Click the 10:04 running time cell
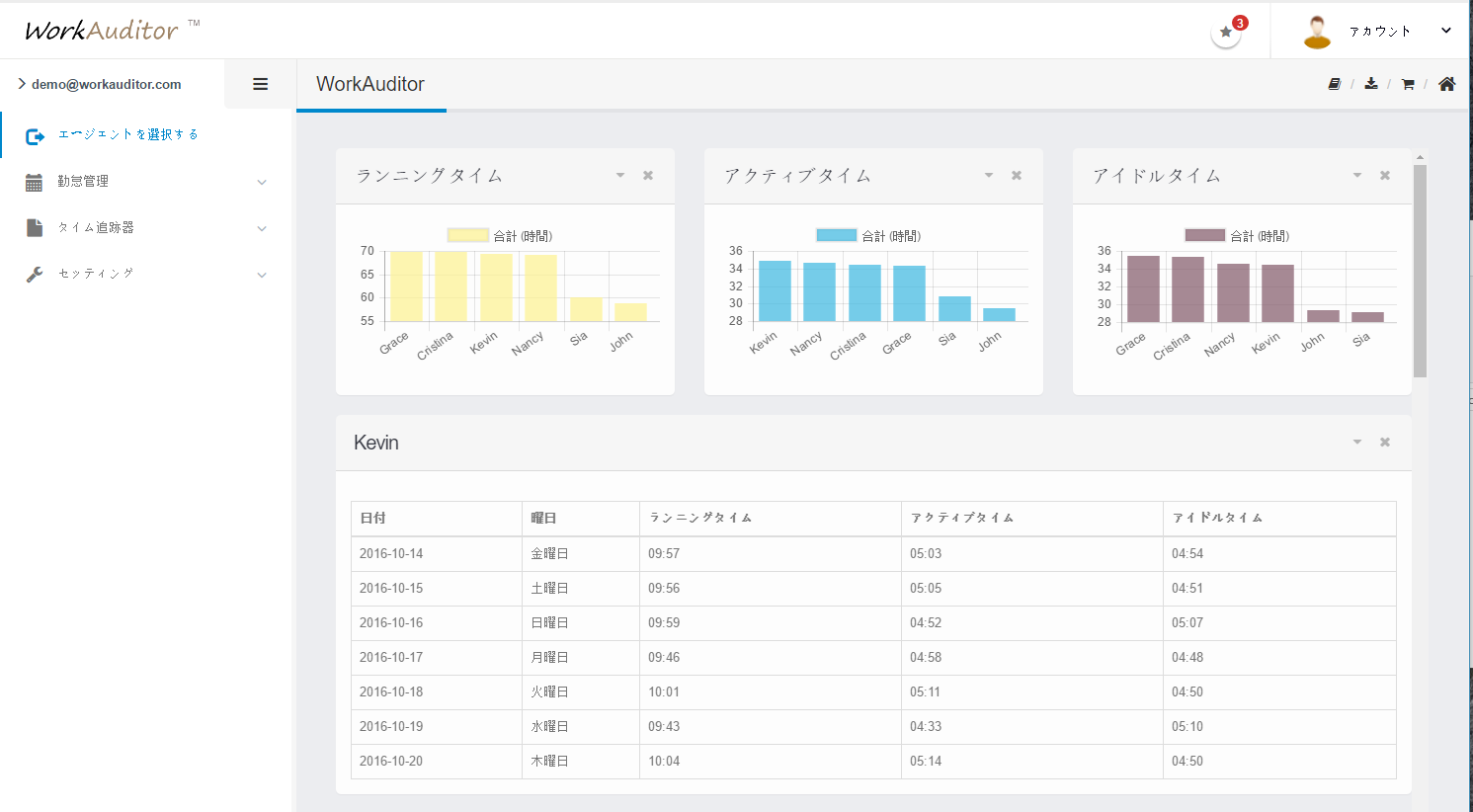Screen dimensions: 1473x812 (771, 762)
